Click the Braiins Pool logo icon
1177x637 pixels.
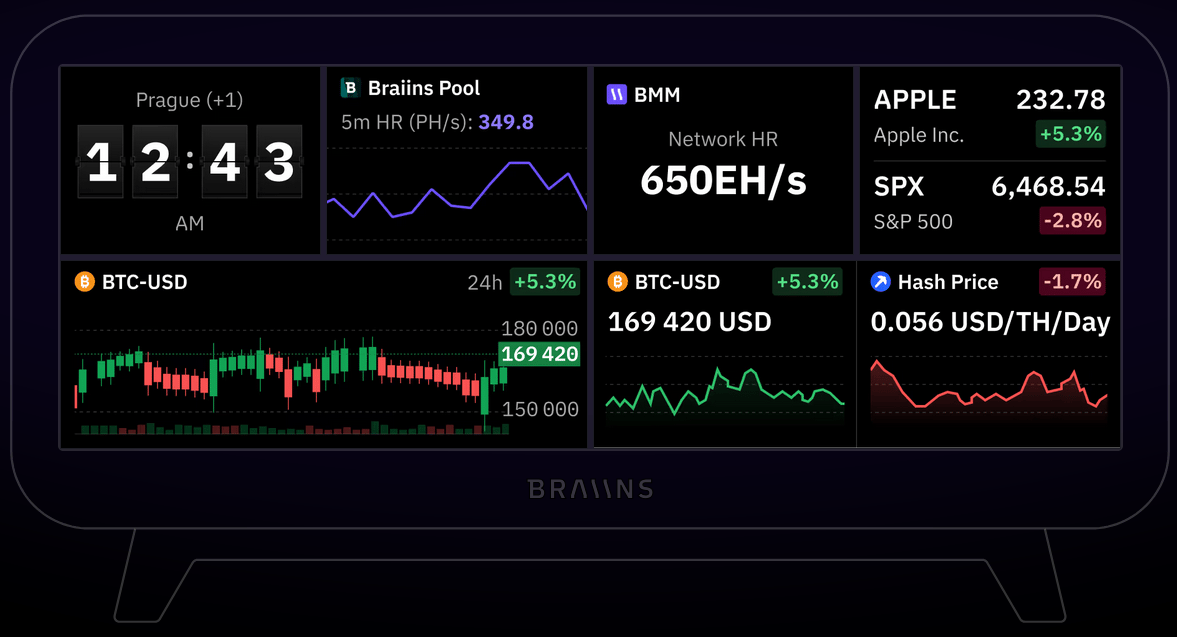350,88
